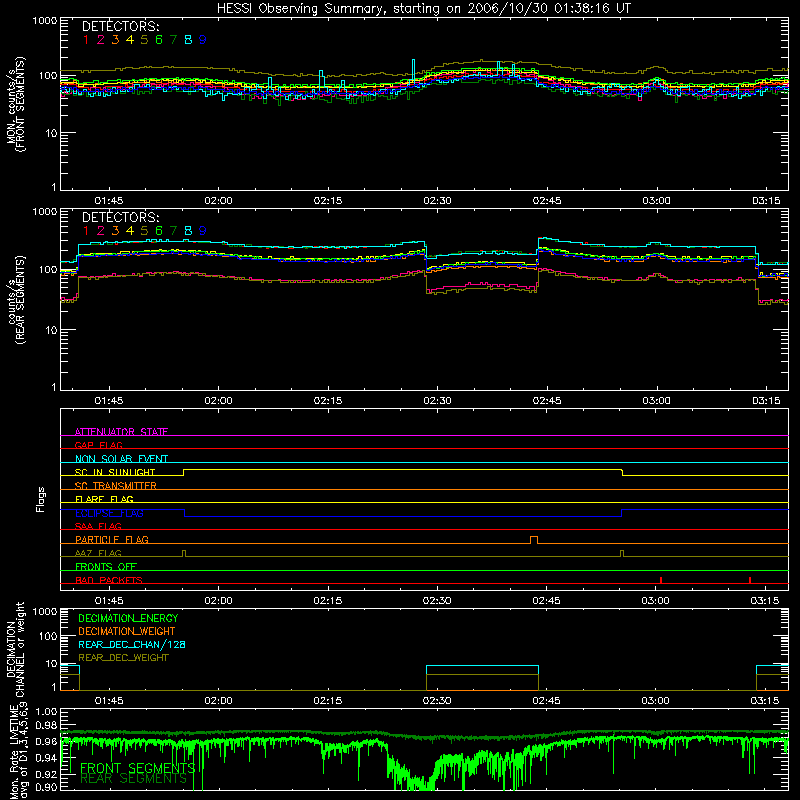The width and height of the screenshot is (800, 800).
Task: Select the PARTICLE_FLAG label
Action: pos(112,539)
